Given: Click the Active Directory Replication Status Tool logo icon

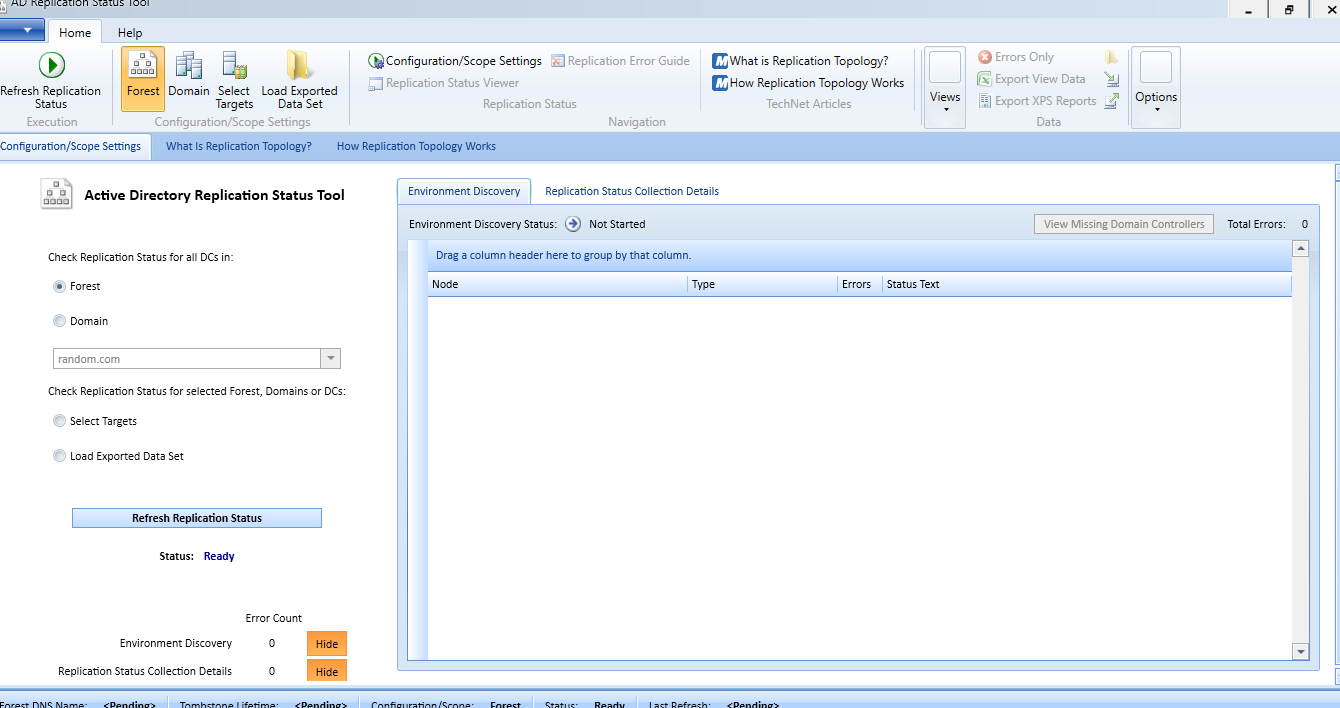Looking at the screenshot, I should [x=56, y=194].
